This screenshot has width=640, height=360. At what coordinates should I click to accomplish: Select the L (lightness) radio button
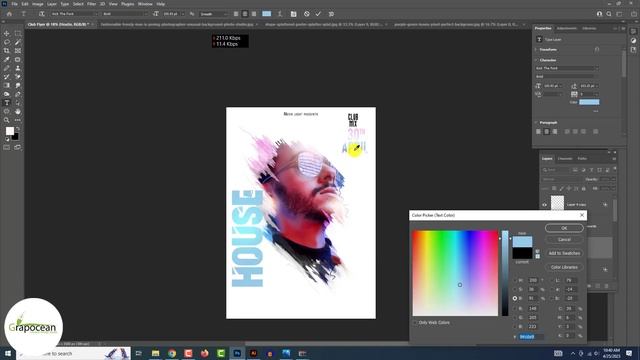coord(551,280)
